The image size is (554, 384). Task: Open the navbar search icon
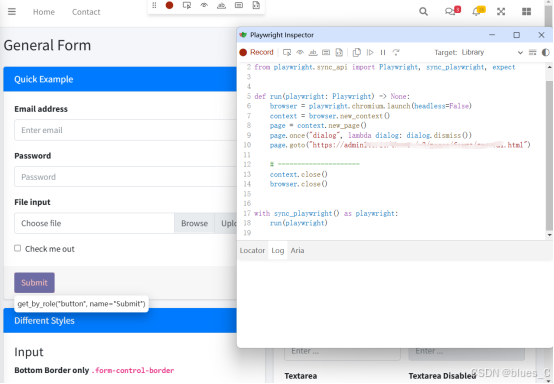pos(423,12)
